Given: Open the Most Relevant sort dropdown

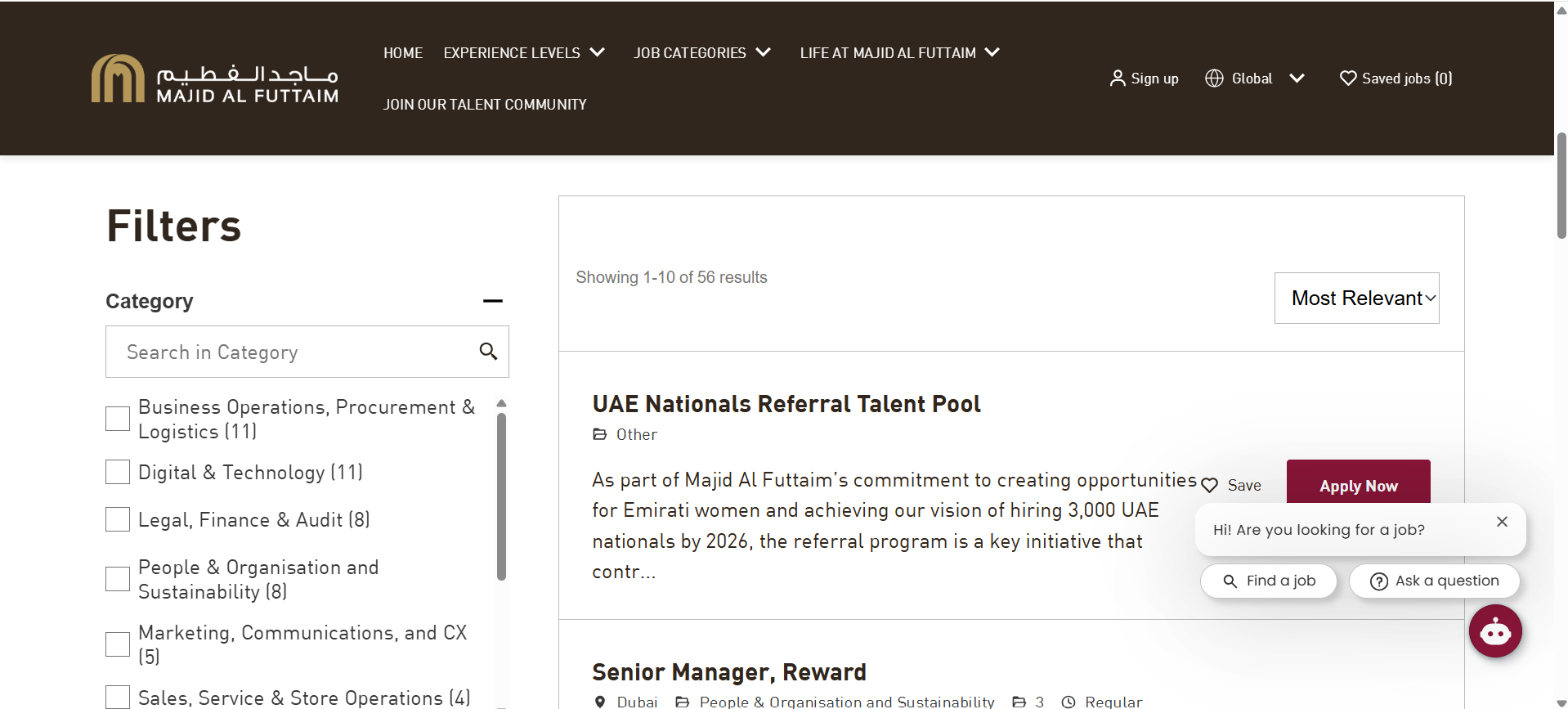Looking at the screenshot, I should click(1357, 298).
